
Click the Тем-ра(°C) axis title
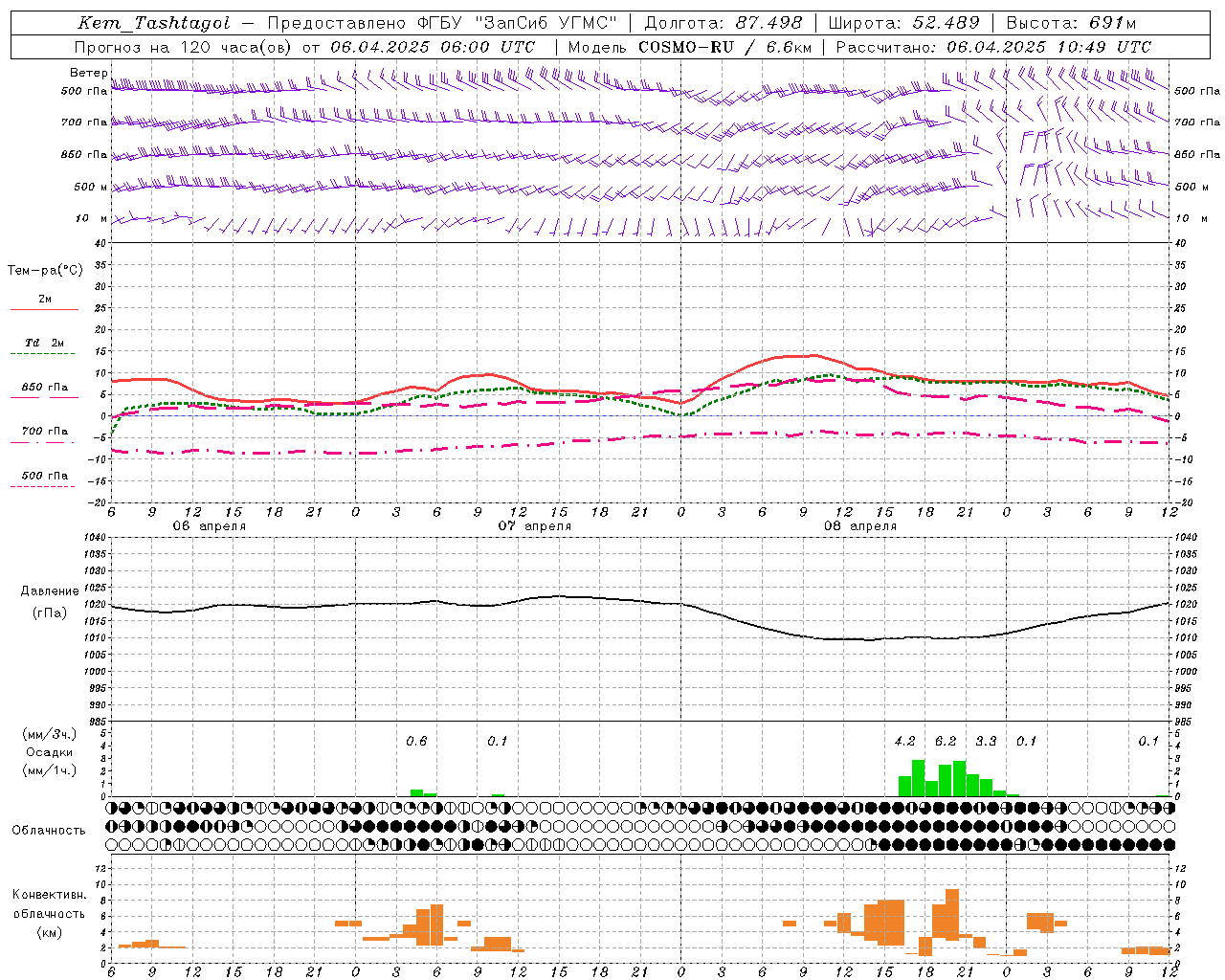click(45, 271)
